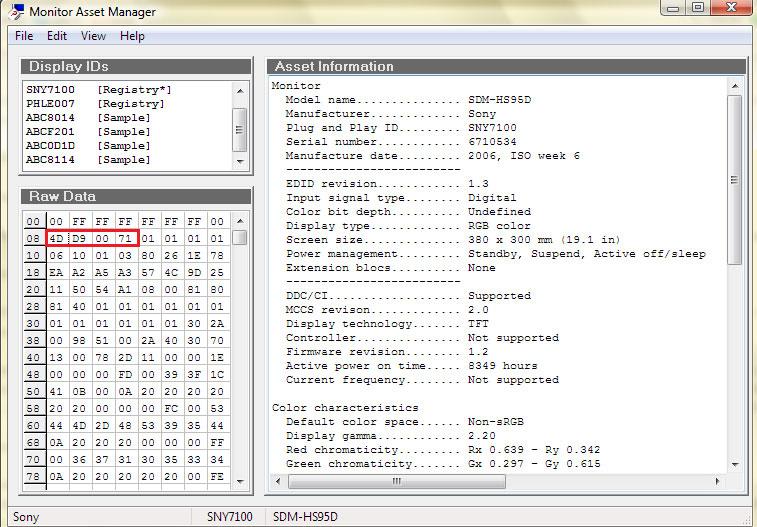
Task: Click Manufacture date 2006, ISO week 6
Action: tap(524, 156)
